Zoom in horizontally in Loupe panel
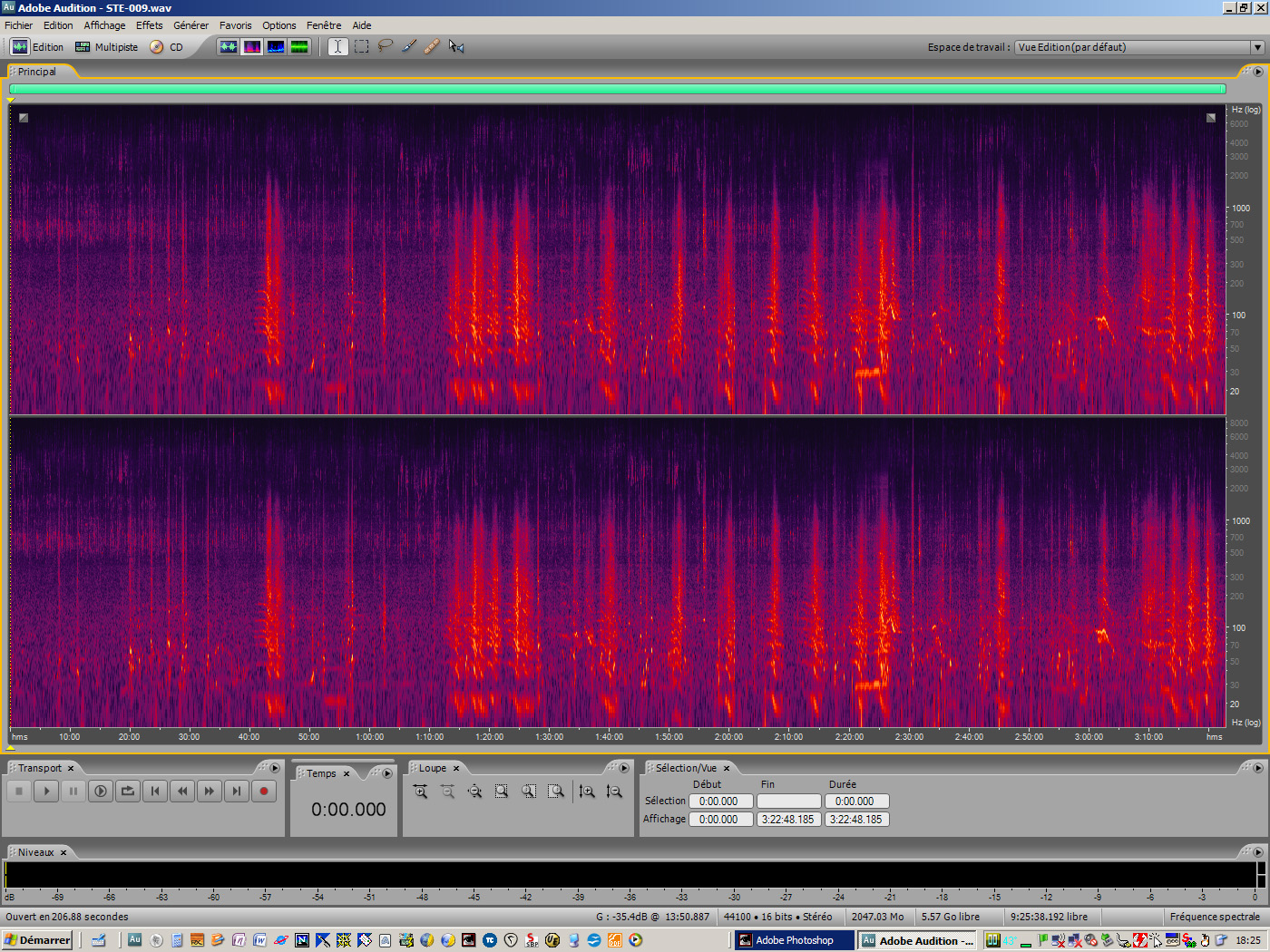The width and height of the screenshot is (1270, 952). (x=421, y=792)
